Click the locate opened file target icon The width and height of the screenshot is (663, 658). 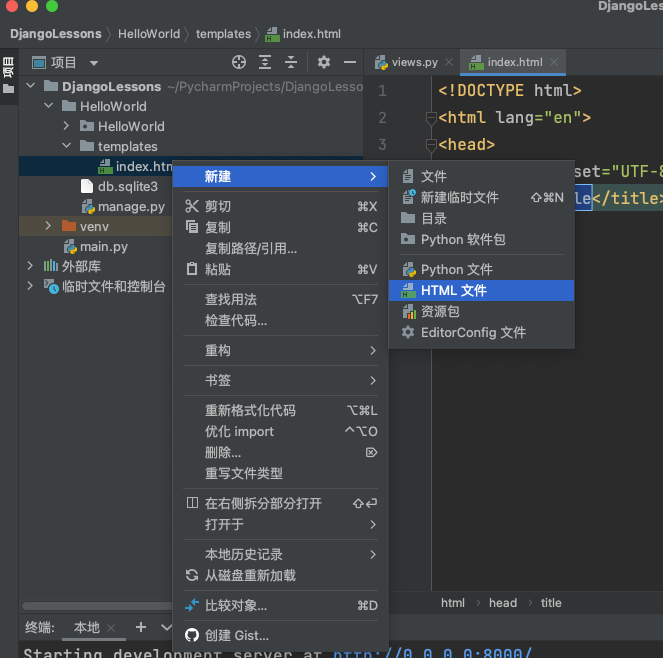click(x=238, y=62)
